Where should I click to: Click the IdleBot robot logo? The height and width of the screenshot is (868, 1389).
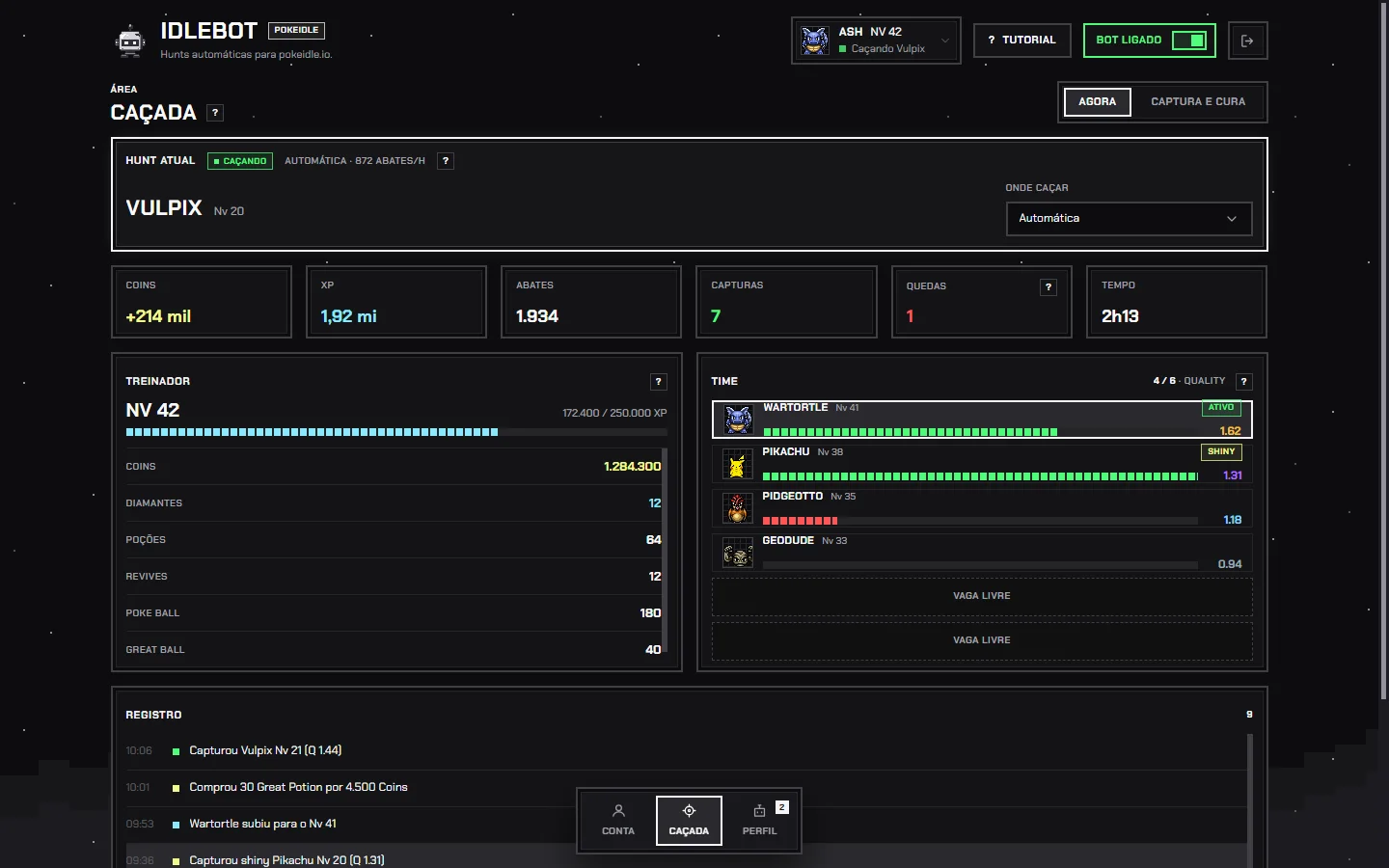click(x=130, y=41)
